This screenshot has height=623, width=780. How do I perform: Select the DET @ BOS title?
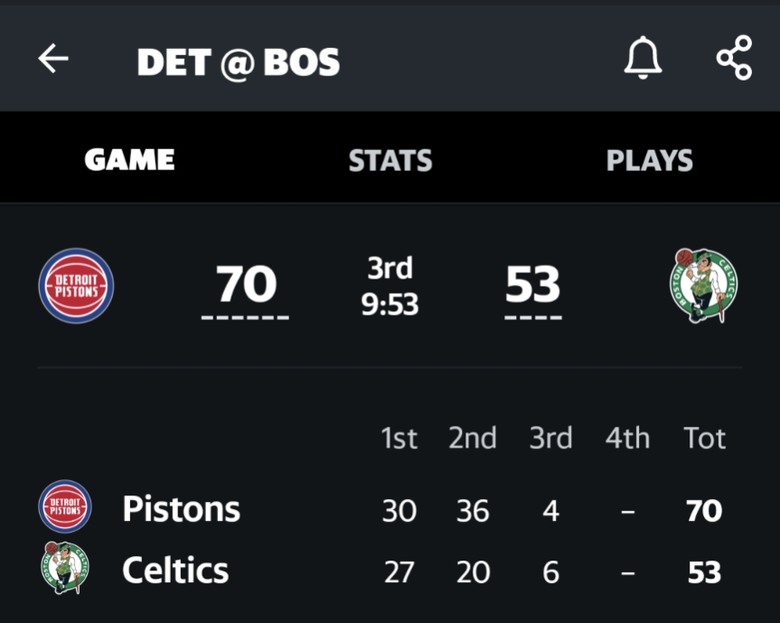(x=238, y=62)
